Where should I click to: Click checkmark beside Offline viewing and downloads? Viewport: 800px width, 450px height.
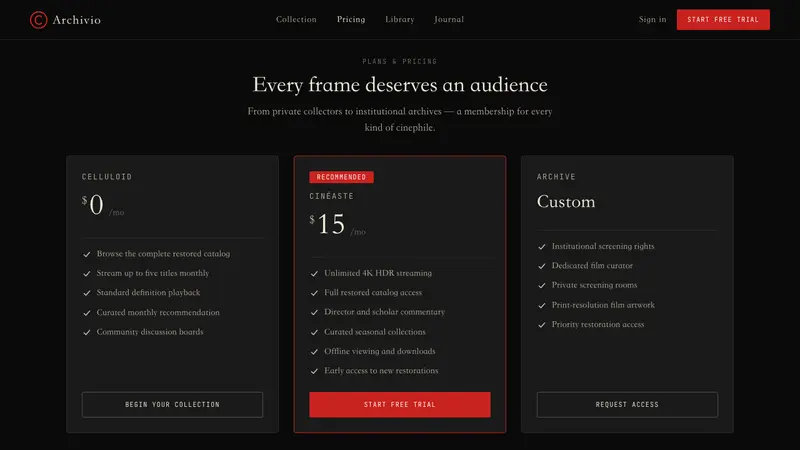pyautogui.click(x=314, y=352)
